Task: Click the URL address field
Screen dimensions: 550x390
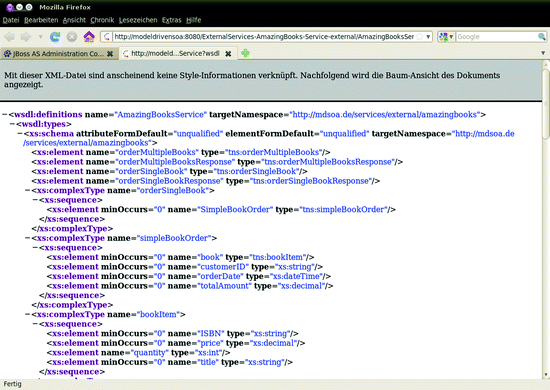Action: [263, 36]
